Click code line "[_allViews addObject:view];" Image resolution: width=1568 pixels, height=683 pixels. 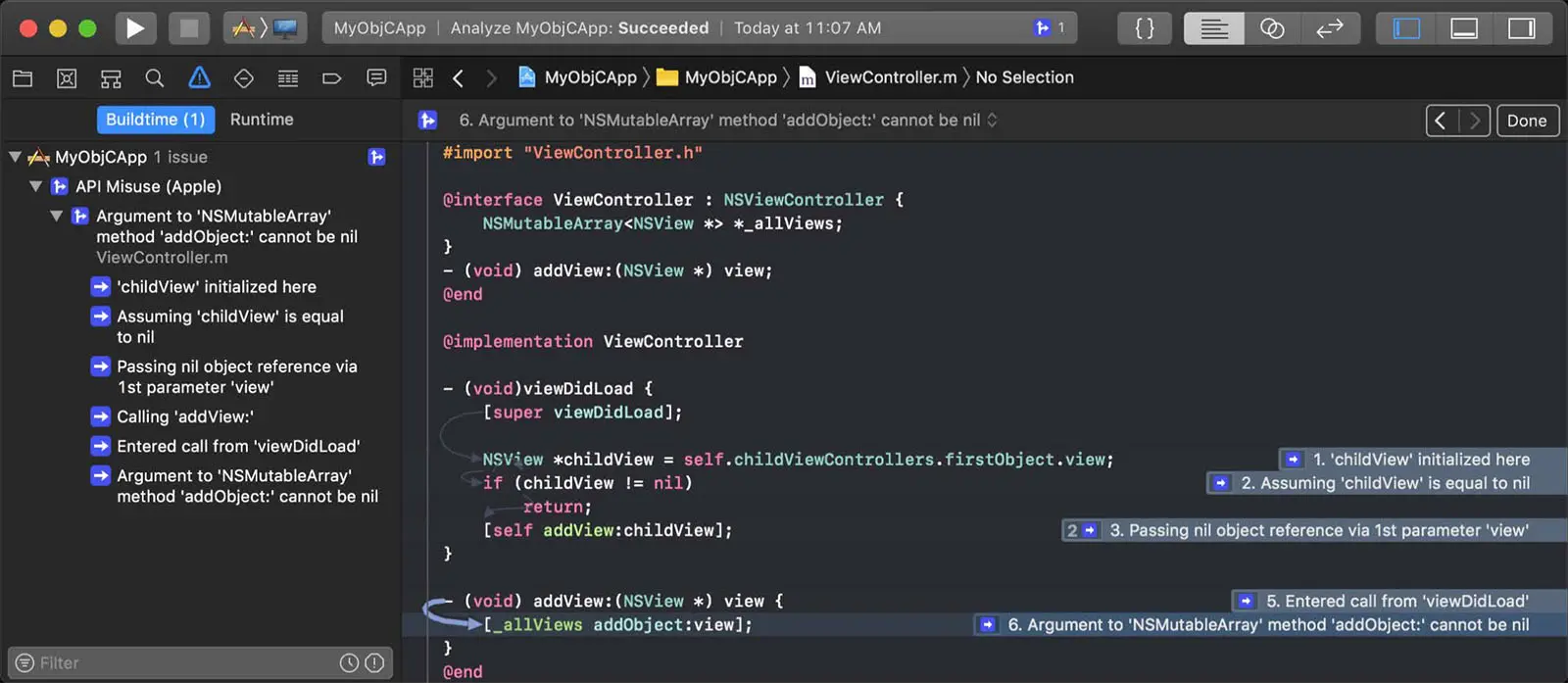[617, 624]
